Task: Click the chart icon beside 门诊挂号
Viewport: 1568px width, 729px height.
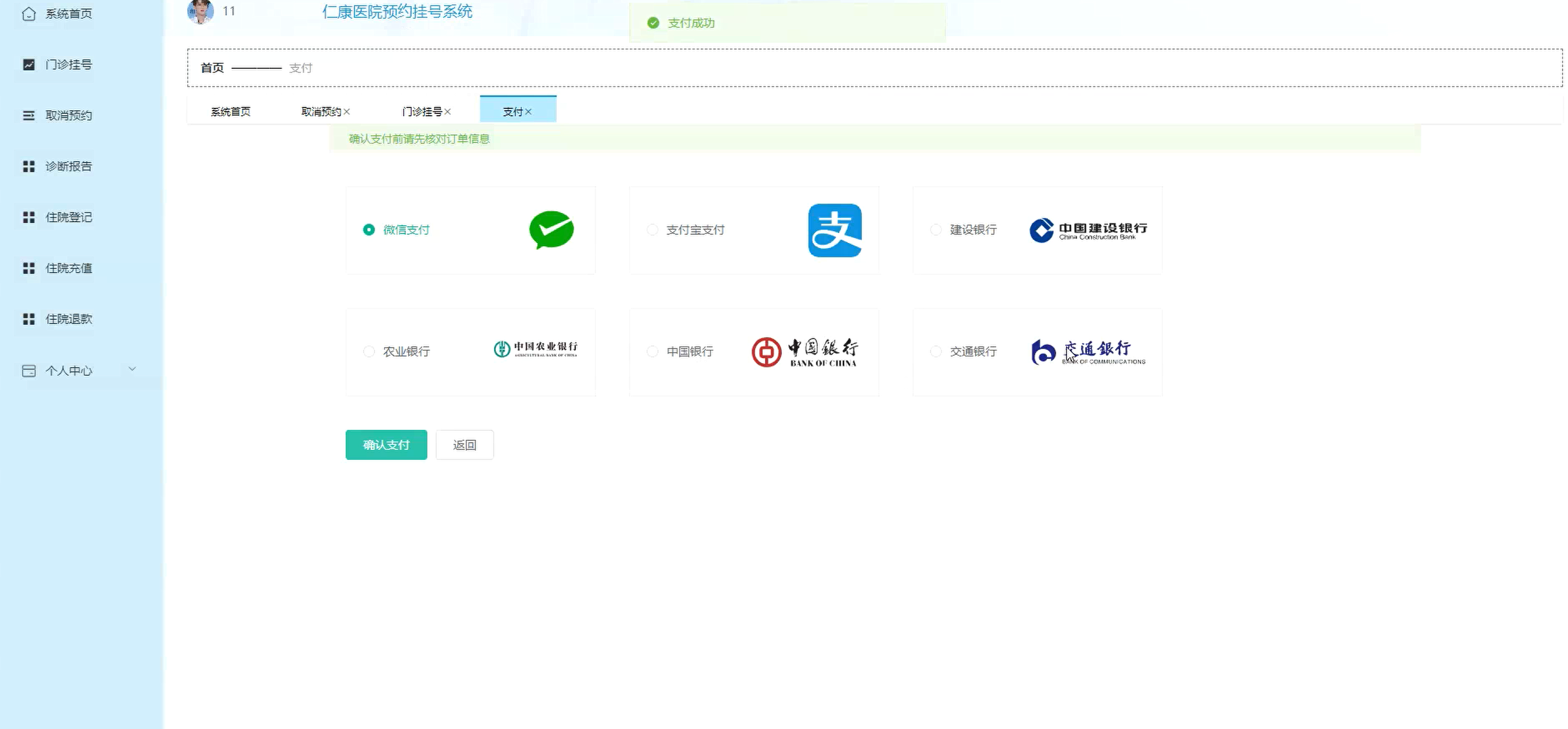Action: click(28, 65)
